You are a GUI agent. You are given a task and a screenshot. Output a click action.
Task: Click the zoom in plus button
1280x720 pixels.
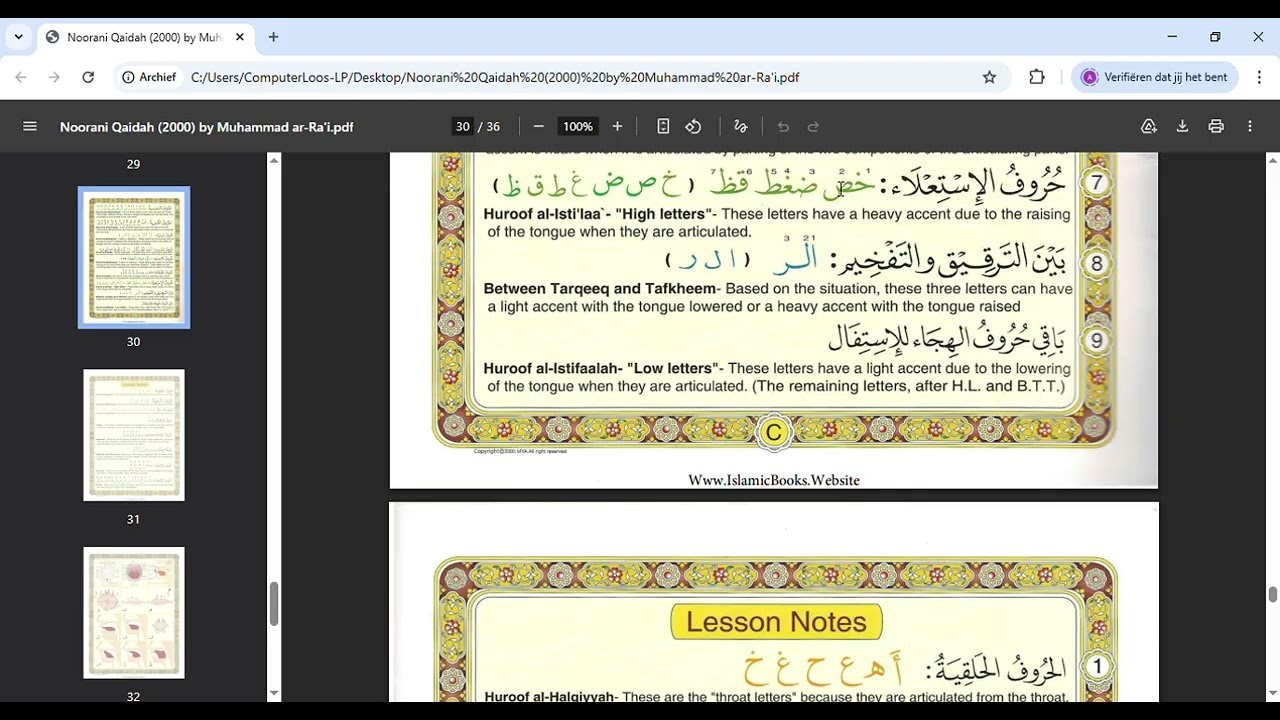pyautogui.click(x=617, y=127)
